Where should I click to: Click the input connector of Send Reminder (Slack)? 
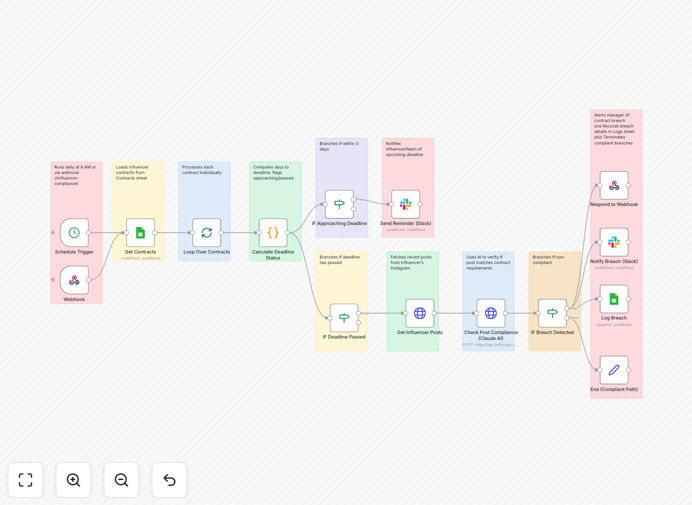click(391, 204)
